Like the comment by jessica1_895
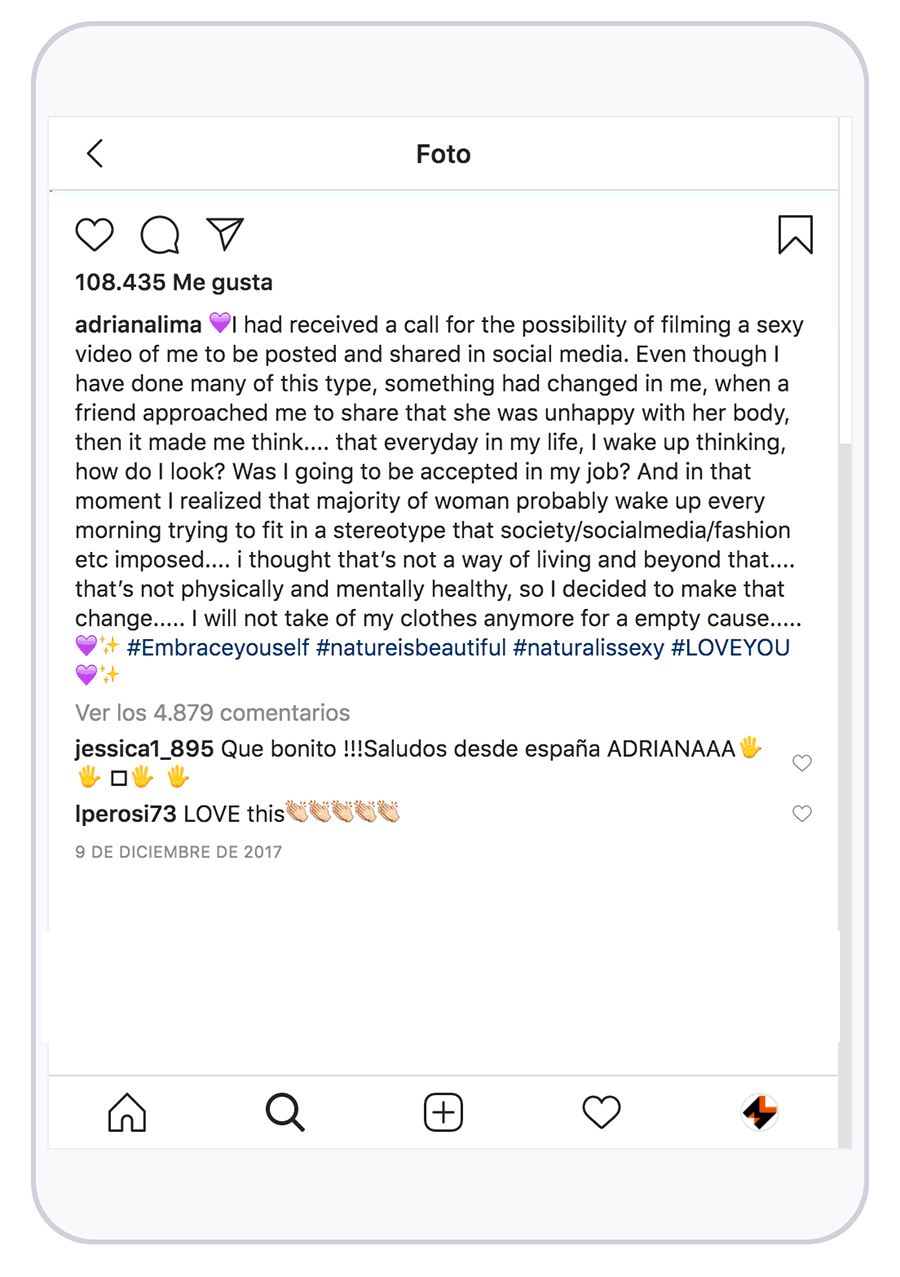The height and width of the screenshot is (1277, 900). tap(801, 763)
